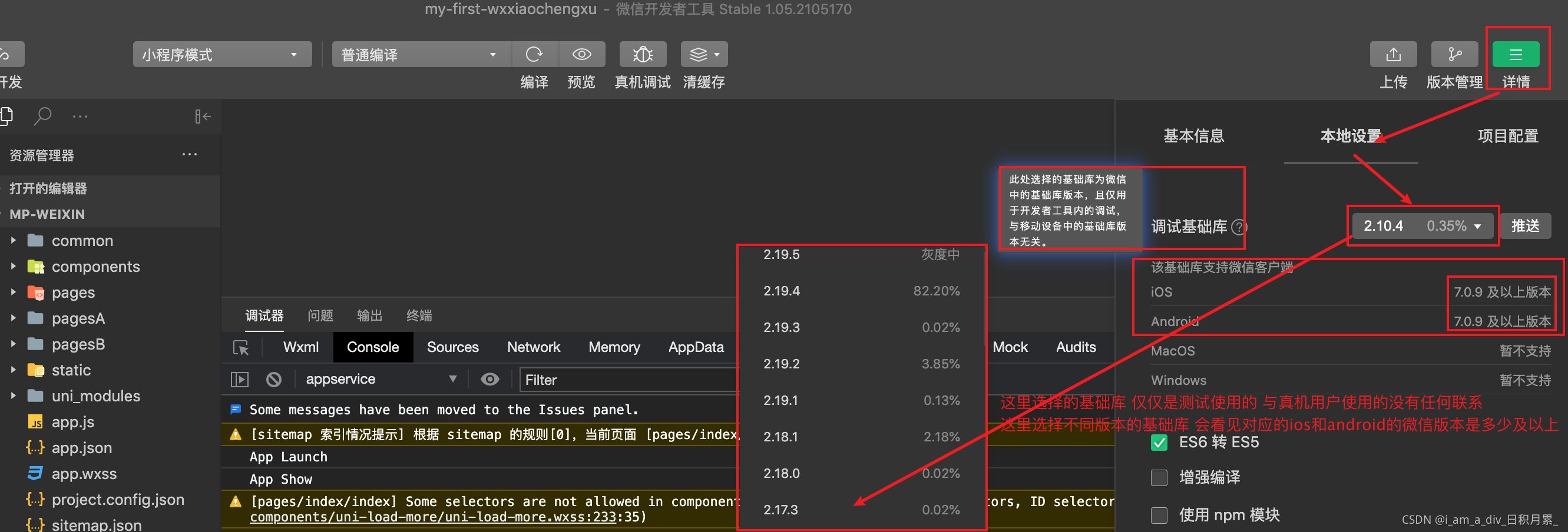Open the 输出 panel tab
The image size is (1568, 532).
pos(369,315)
